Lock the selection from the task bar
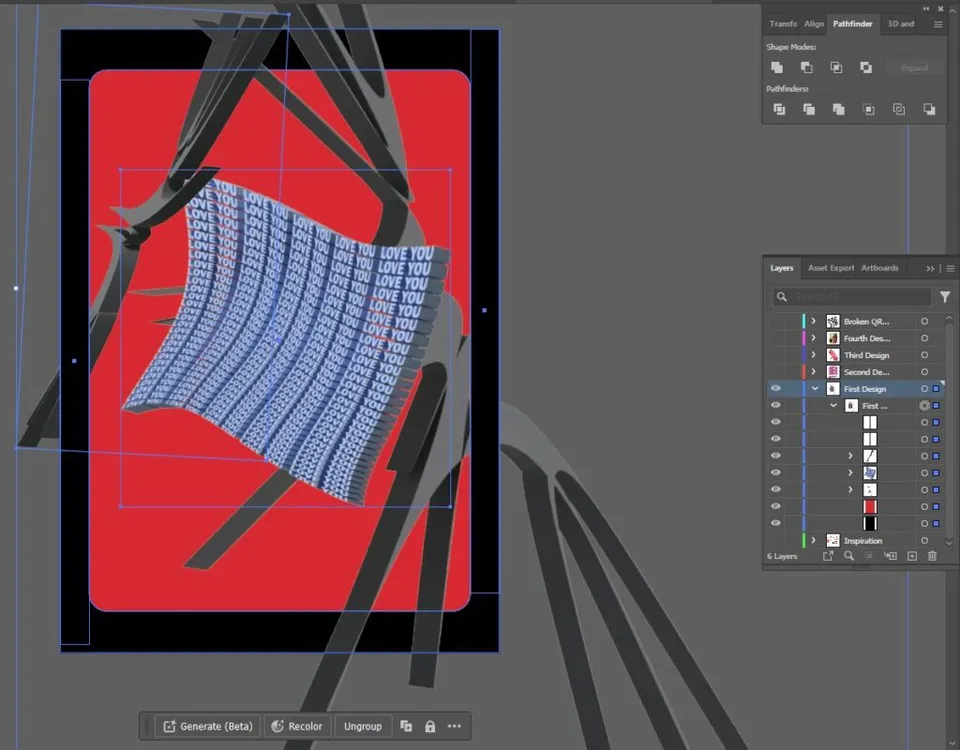Screen dimensions: 960x750 (430, 726)
